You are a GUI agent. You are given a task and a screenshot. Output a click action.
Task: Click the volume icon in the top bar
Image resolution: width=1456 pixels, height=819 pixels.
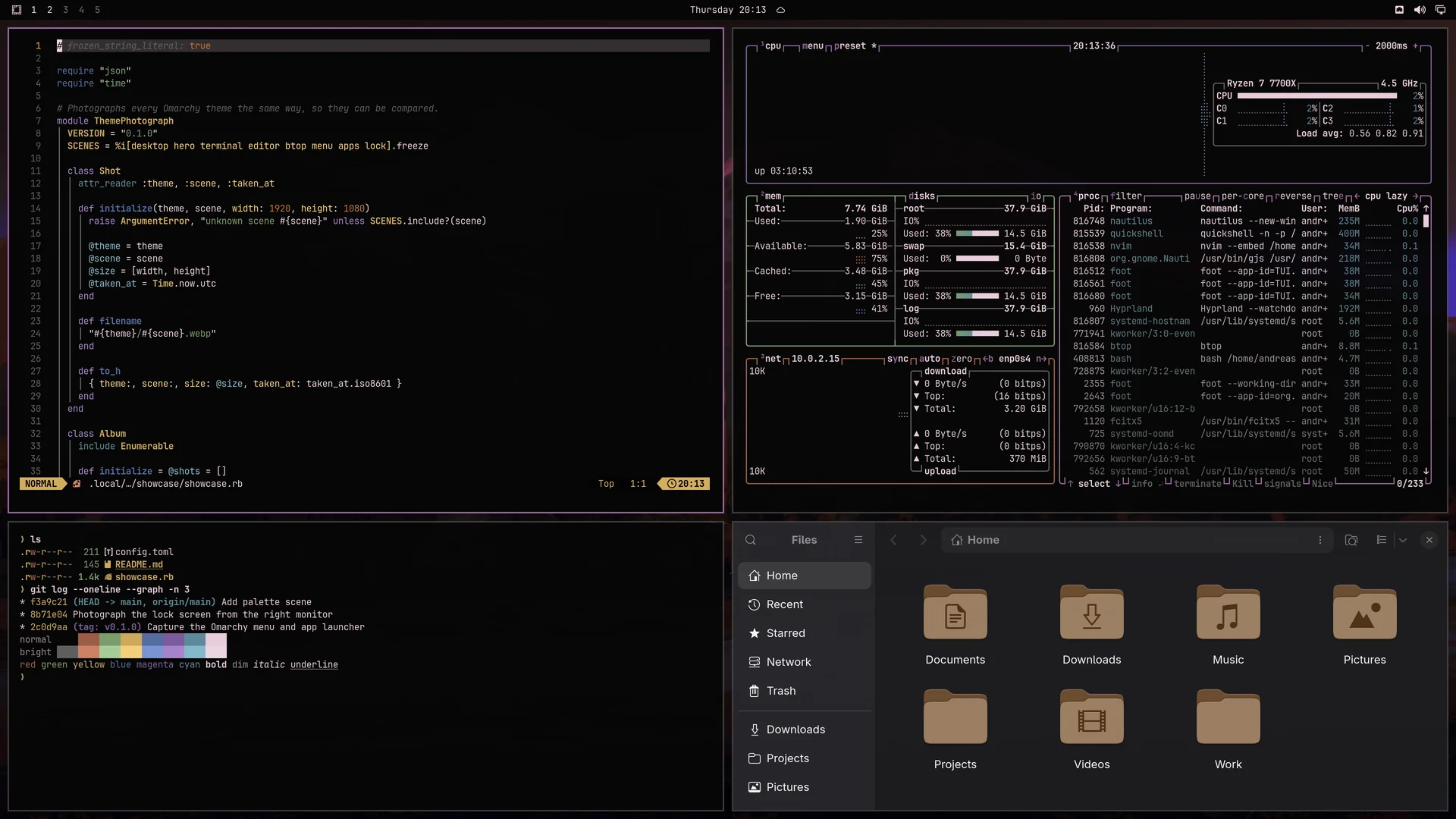(1420, 10)
